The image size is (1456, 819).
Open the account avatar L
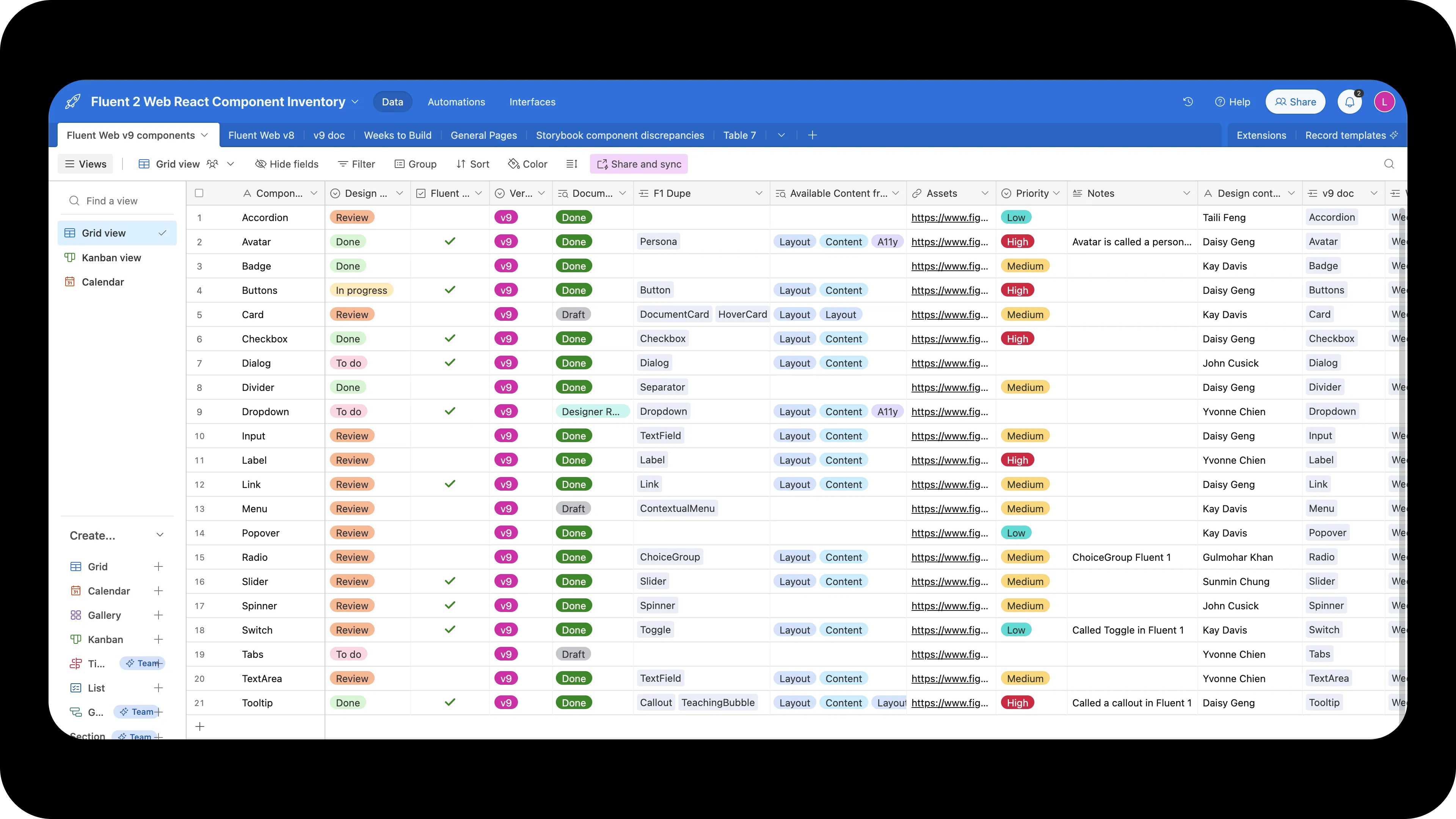point(1384,102)
